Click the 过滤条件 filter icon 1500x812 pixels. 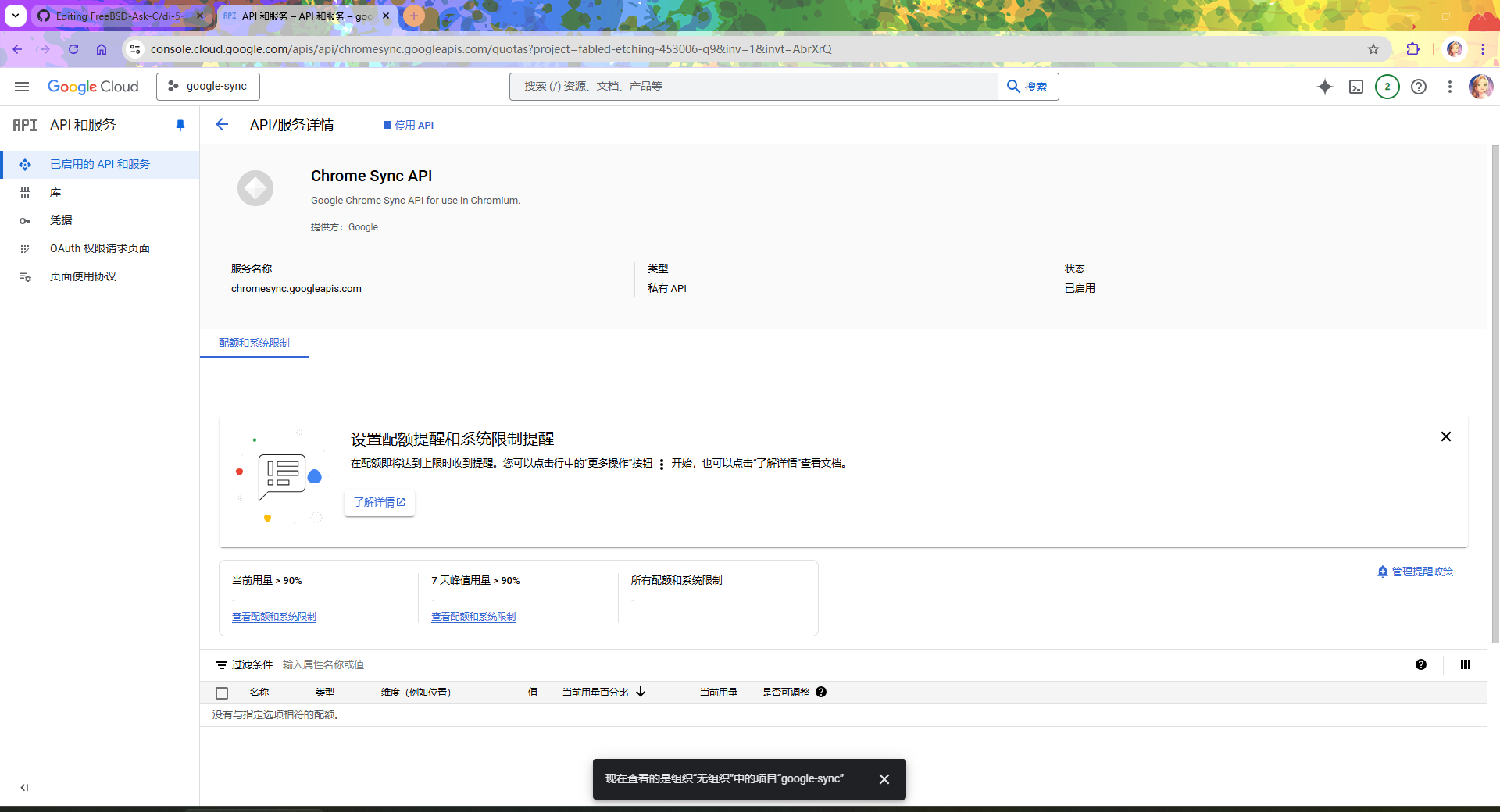(222, 665)
